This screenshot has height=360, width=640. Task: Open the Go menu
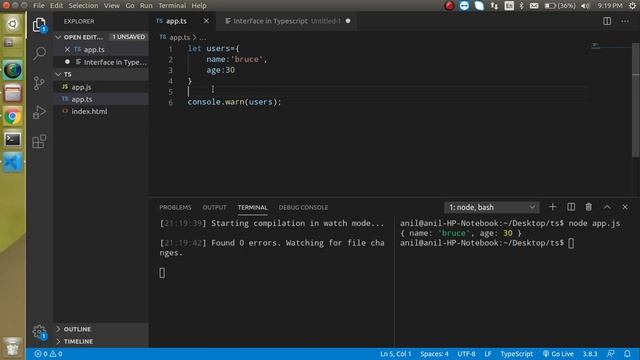click(130, 6)
